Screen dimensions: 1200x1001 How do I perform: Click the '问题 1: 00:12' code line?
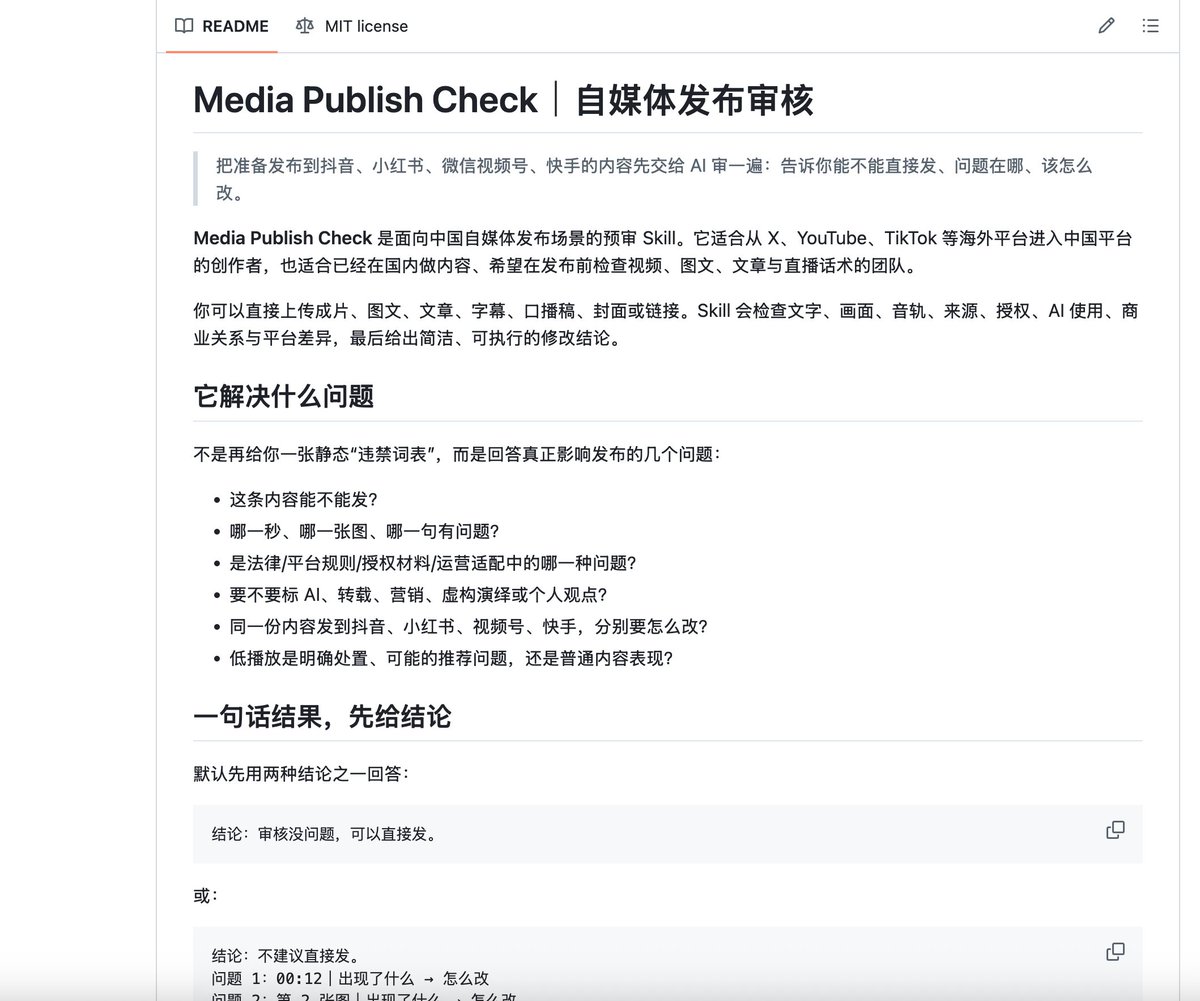(x=350, y=978)
